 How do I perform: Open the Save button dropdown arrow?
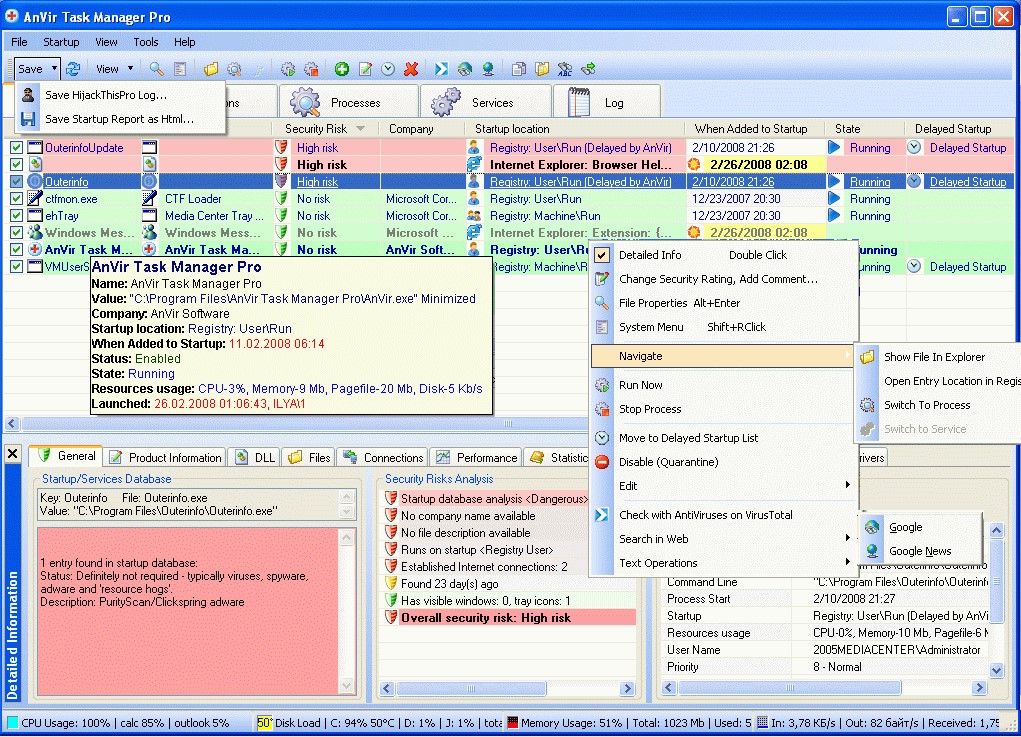coord(56,68)
